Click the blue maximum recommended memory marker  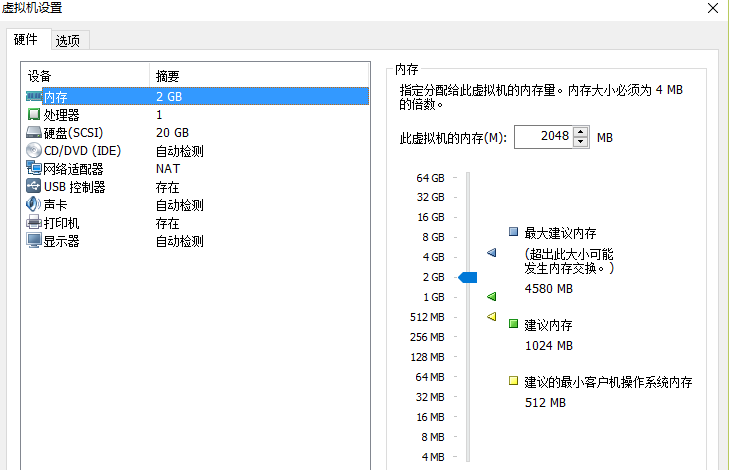(491, 254)
